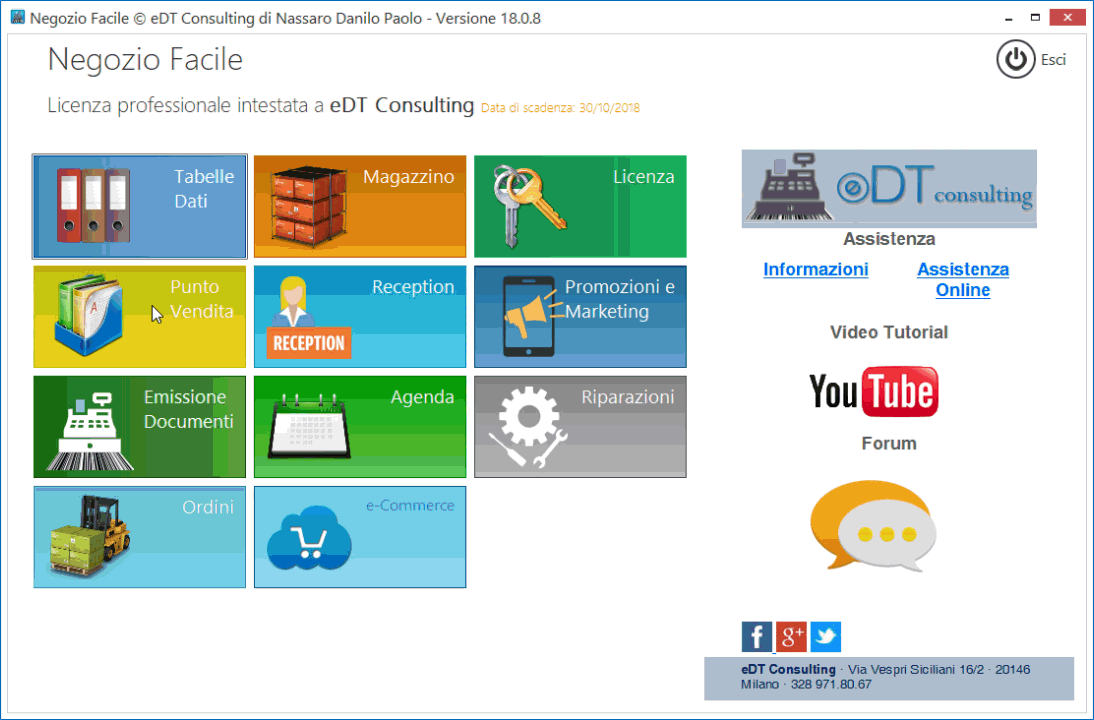
Task: Open the Licenza keys tile
Action: pyautogui.click(x=580, y=207)
